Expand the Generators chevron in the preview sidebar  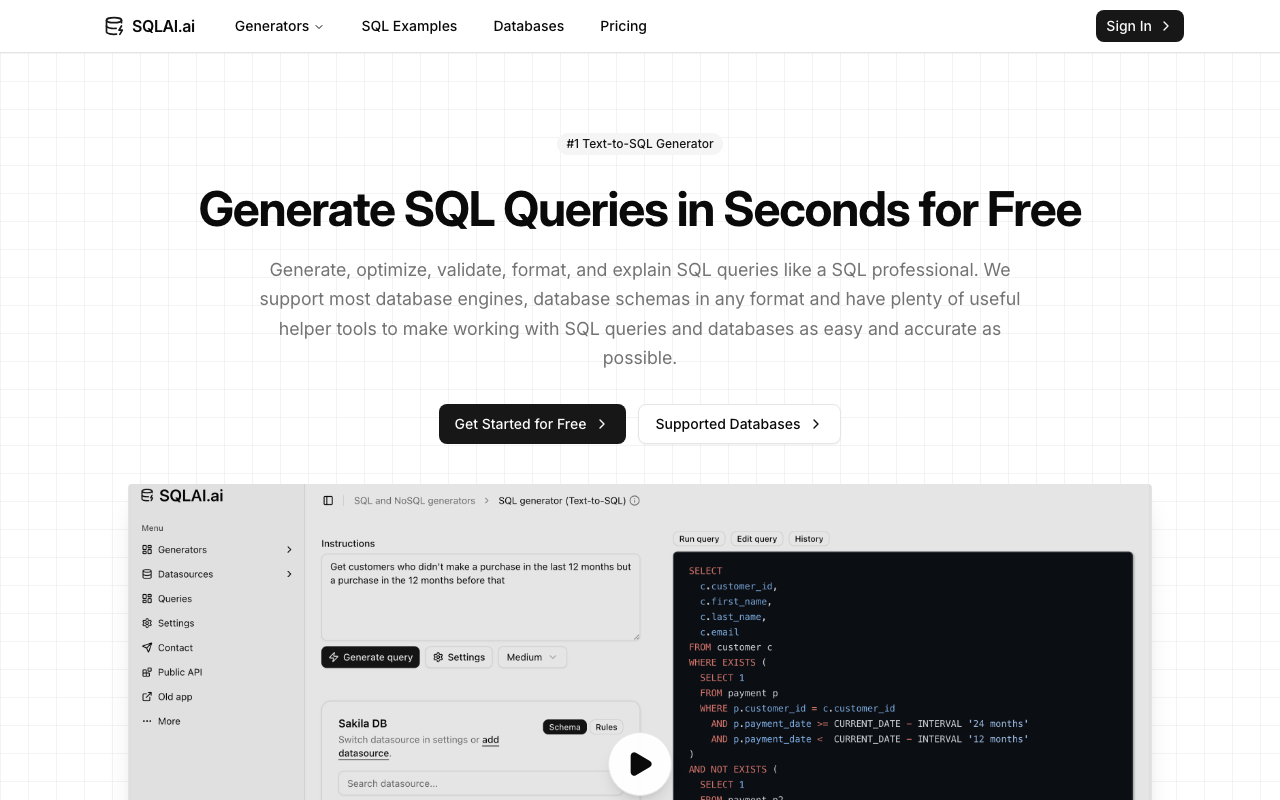pyautogui.click(x=289, y=550)
